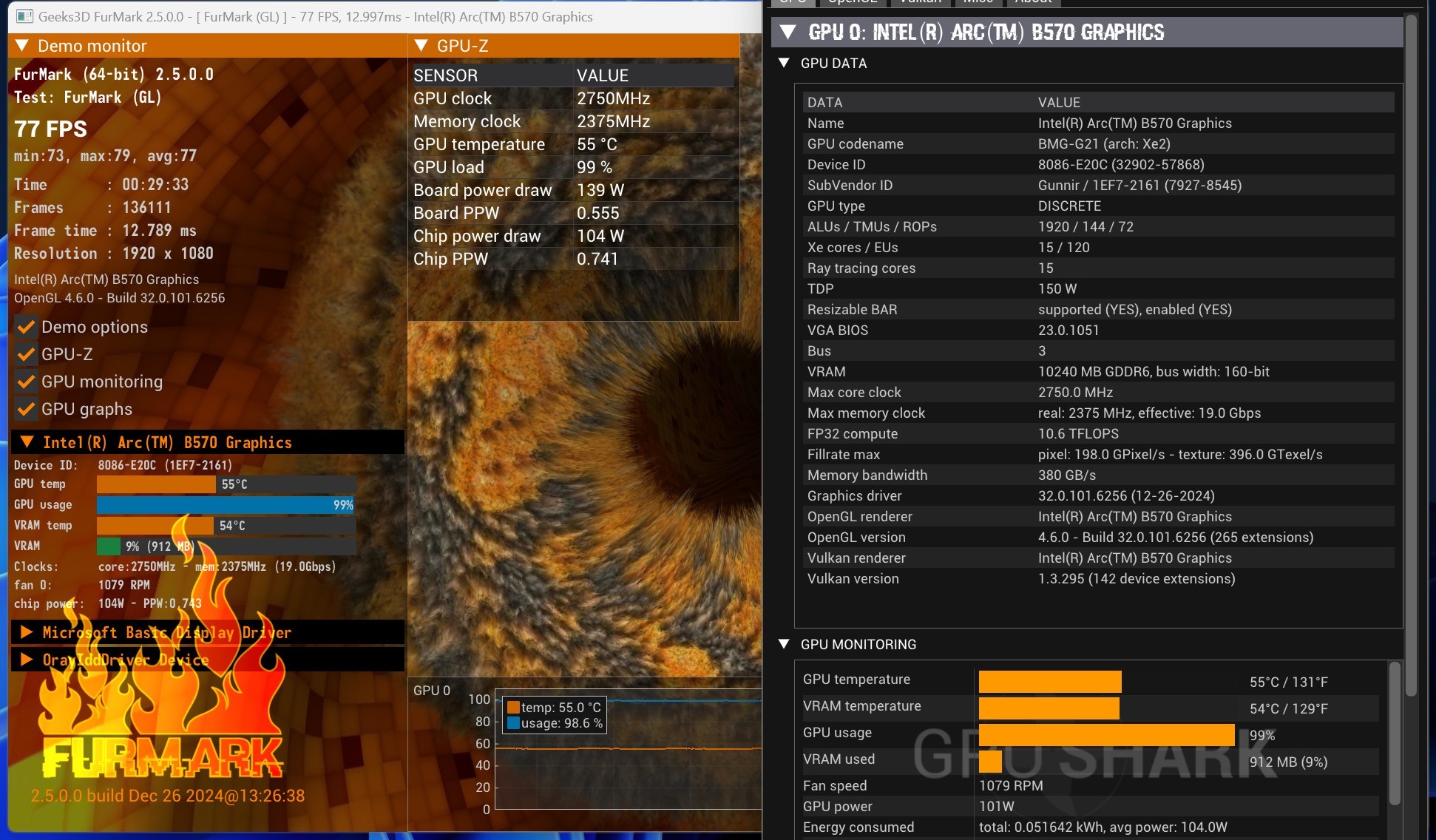Viewport: 1436px width, 840px height.
Task: Select the GPU codename BMG-G21 row
Action: pos(1098,143)
